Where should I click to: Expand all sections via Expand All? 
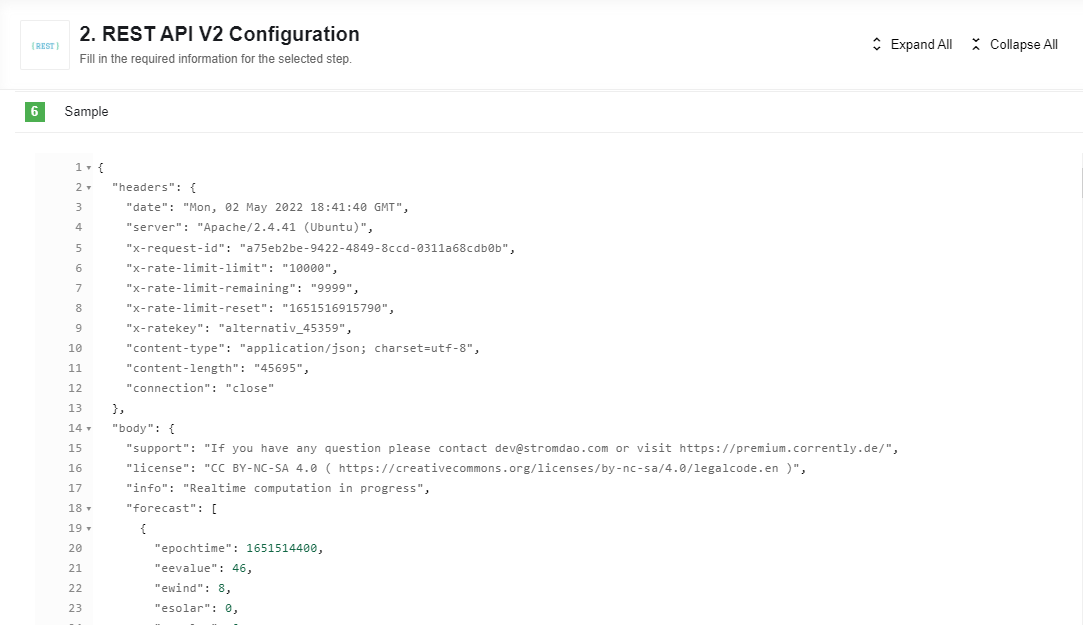click(x=912, y=44)
